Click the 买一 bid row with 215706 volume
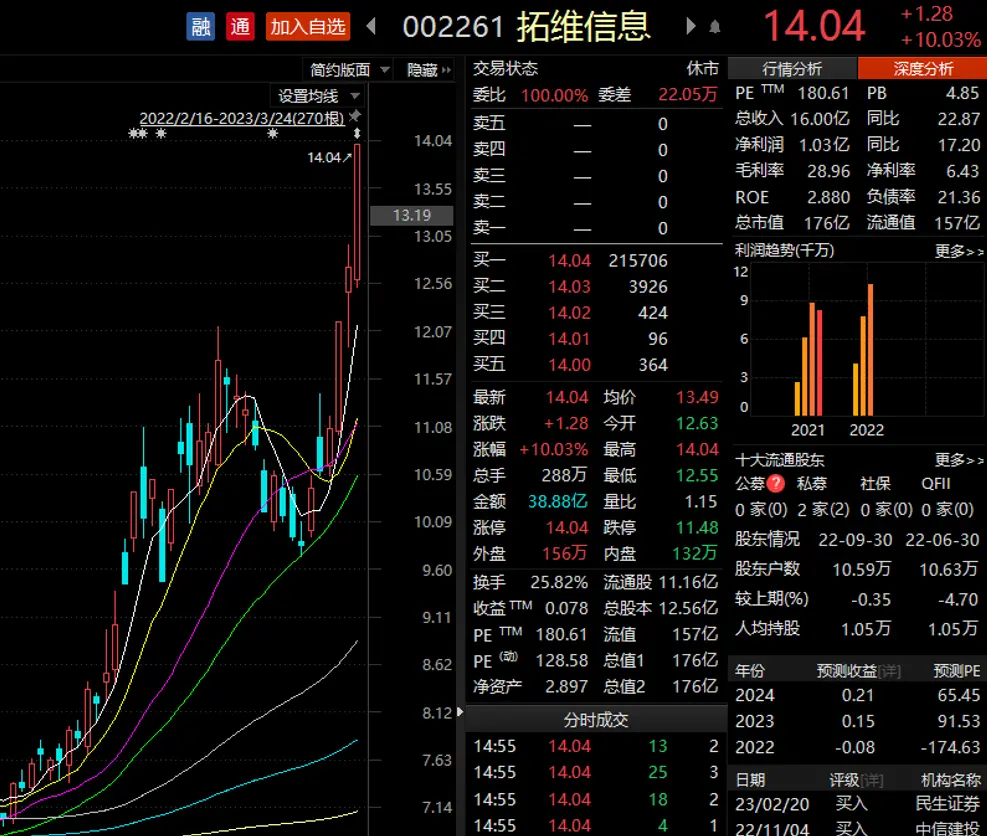Image resolution: width=987 pixels, height=836 pixels. [x=595, y=261]
